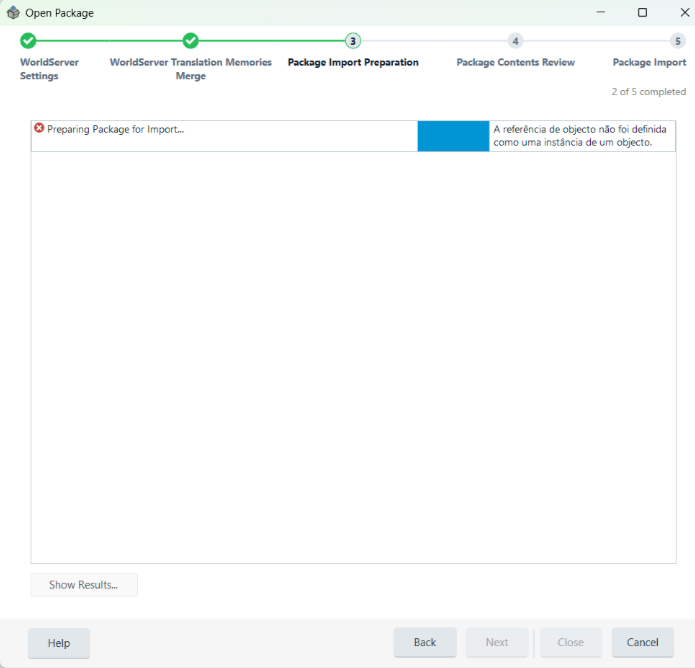Click the Open Package window title
This screenshot has width=695, height=668.
pos(59,13)
